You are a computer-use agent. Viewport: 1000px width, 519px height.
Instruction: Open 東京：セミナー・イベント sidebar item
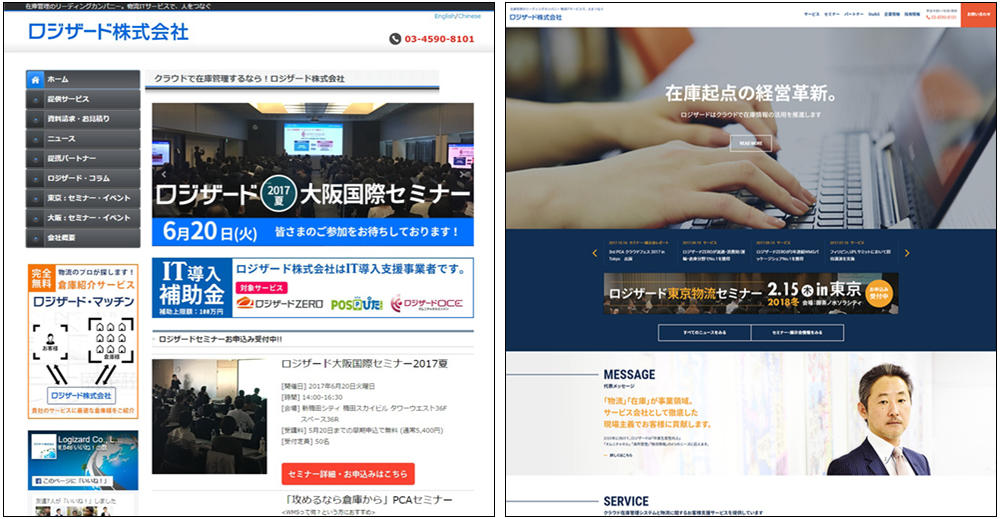pos(83,198)
